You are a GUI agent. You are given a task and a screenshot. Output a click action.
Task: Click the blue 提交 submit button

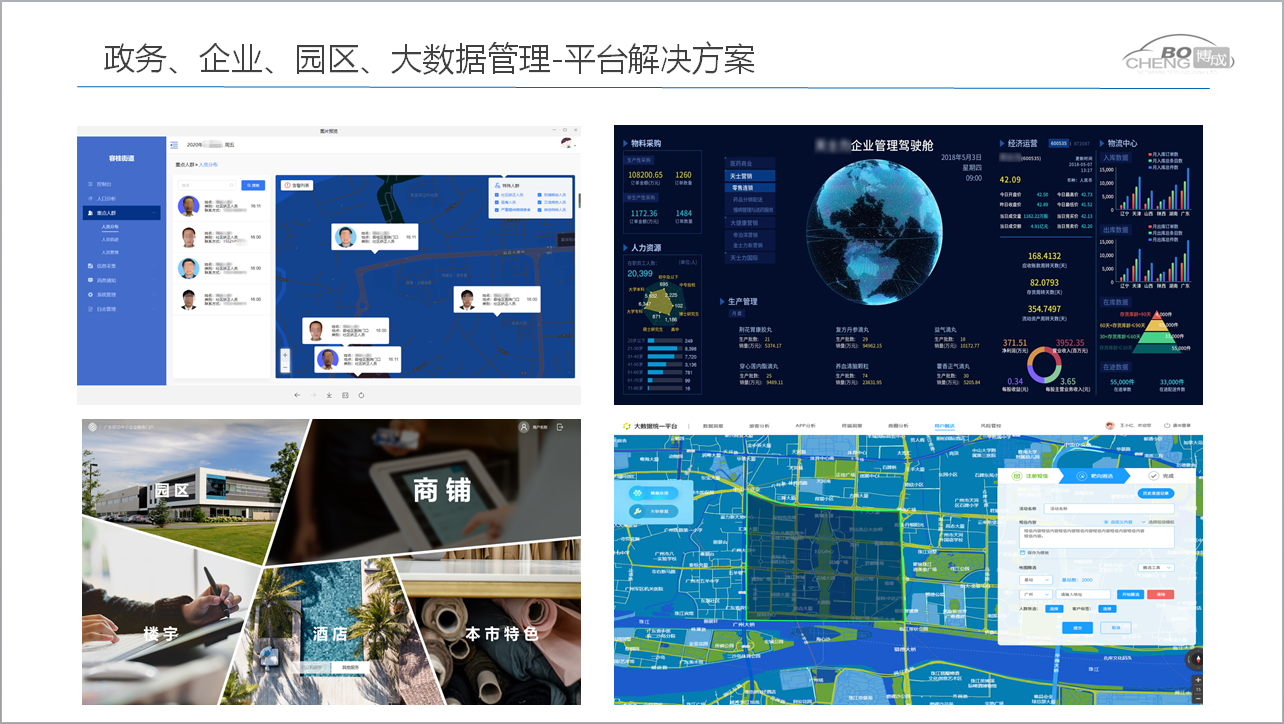[x=1076, y=628]
